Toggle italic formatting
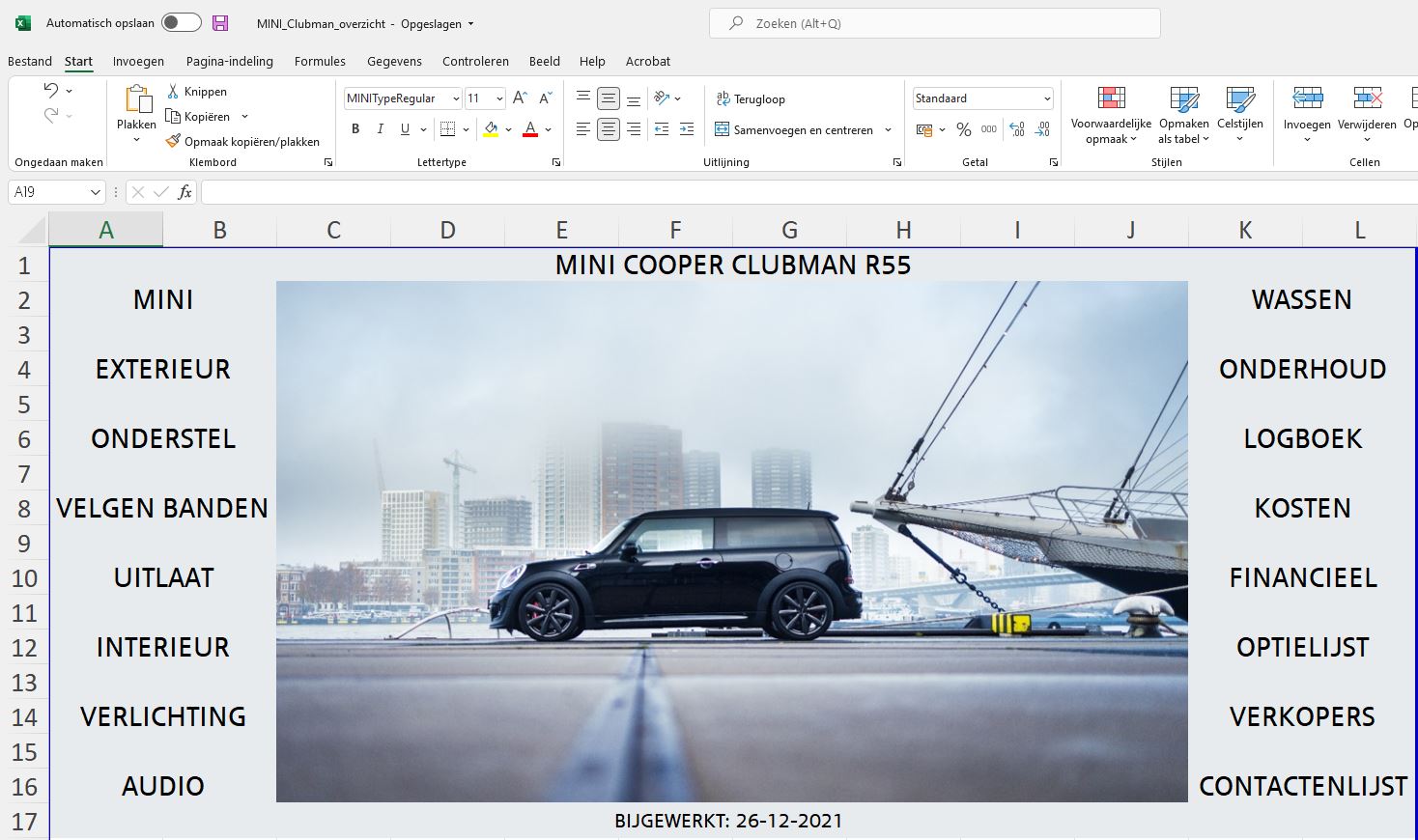The width and height of the screenshot is (1418, 840). pyautogui.click(x=381, y=129)
